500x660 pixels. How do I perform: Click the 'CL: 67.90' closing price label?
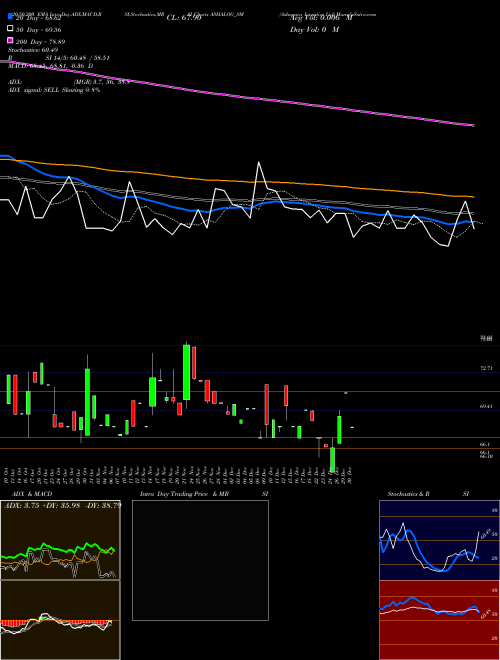tap(184, 18)
